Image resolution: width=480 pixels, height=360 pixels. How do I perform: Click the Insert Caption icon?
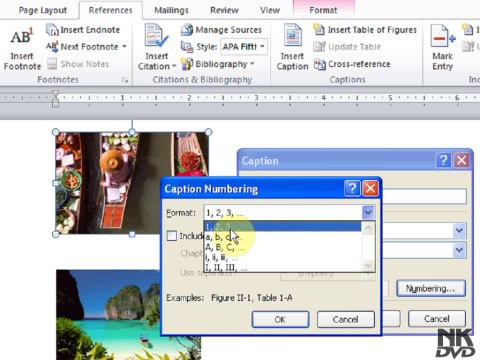tap(292, 35)
